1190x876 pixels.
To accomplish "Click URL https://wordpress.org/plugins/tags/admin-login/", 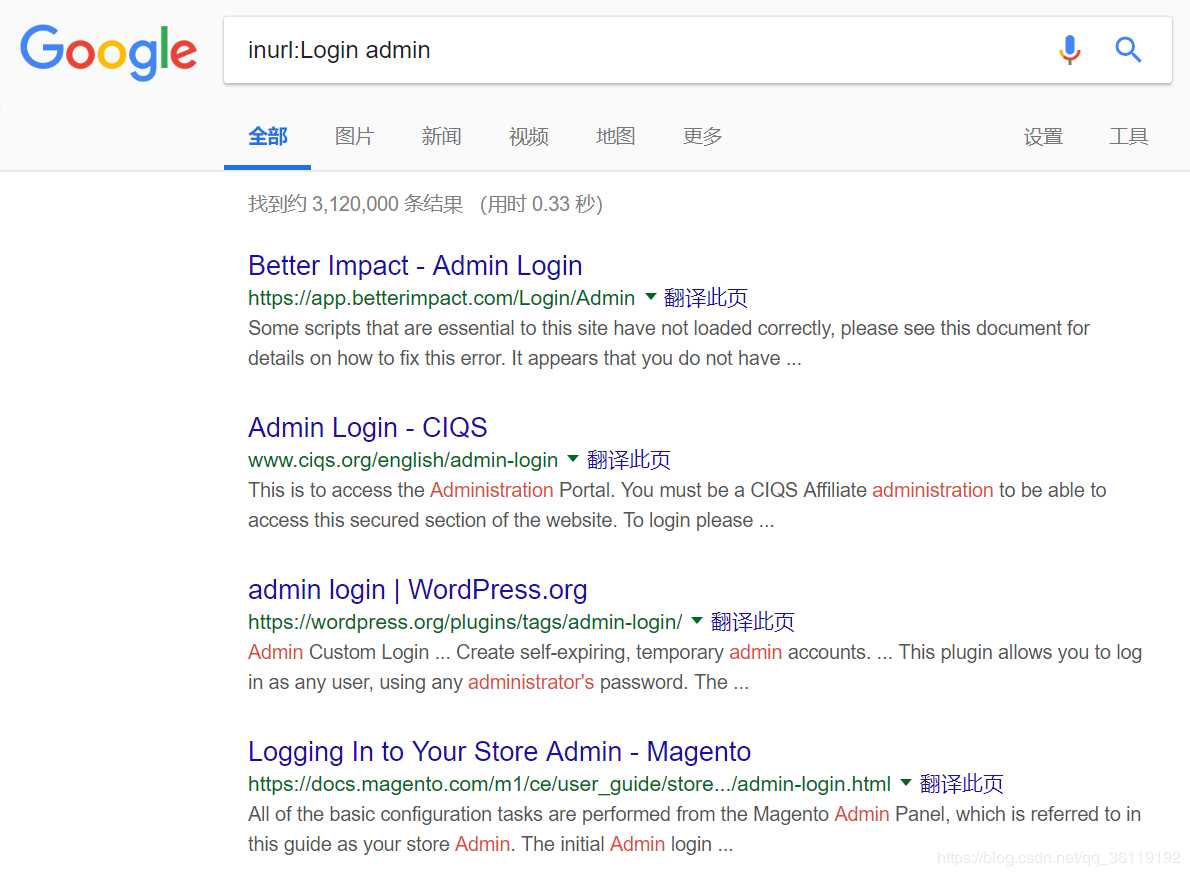I will [465, 622].
